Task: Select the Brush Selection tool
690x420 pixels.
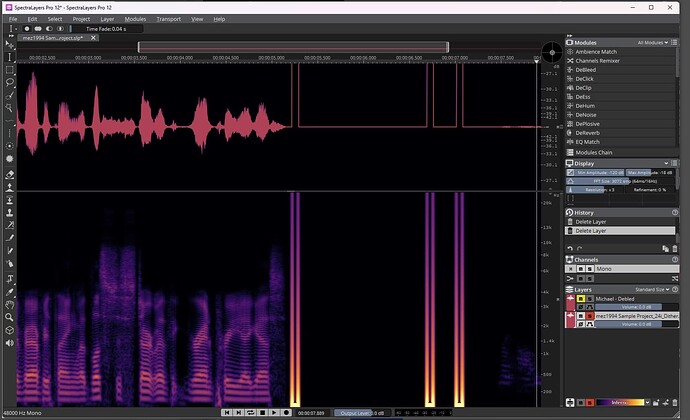Action: coord(10,95)
